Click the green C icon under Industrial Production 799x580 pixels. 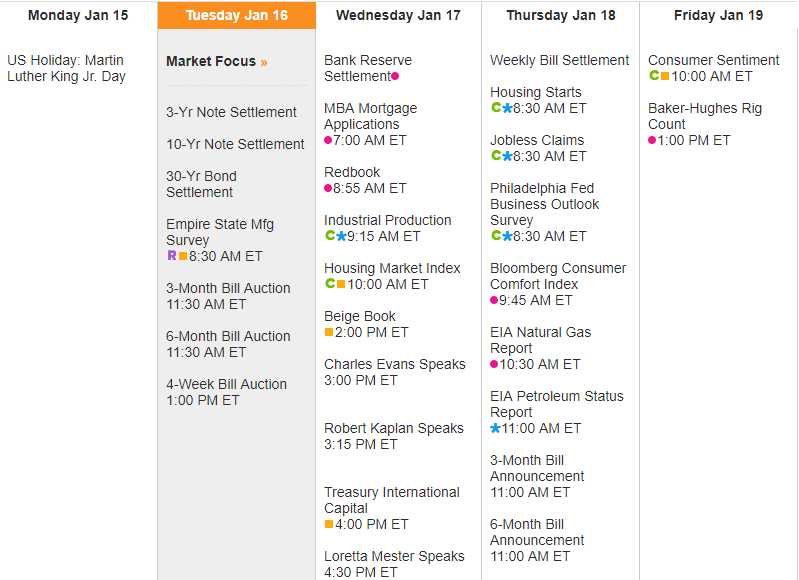point(330,236)
